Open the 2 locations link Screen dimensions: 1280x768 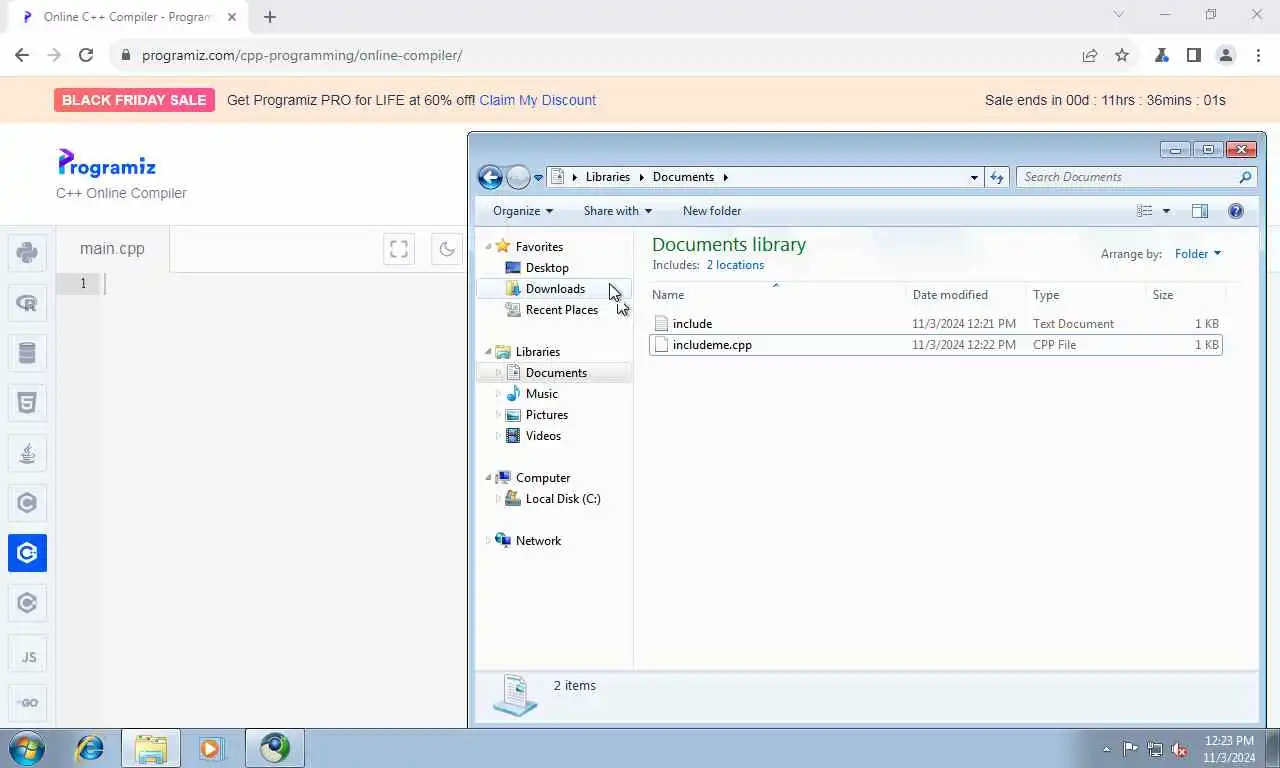735,265
